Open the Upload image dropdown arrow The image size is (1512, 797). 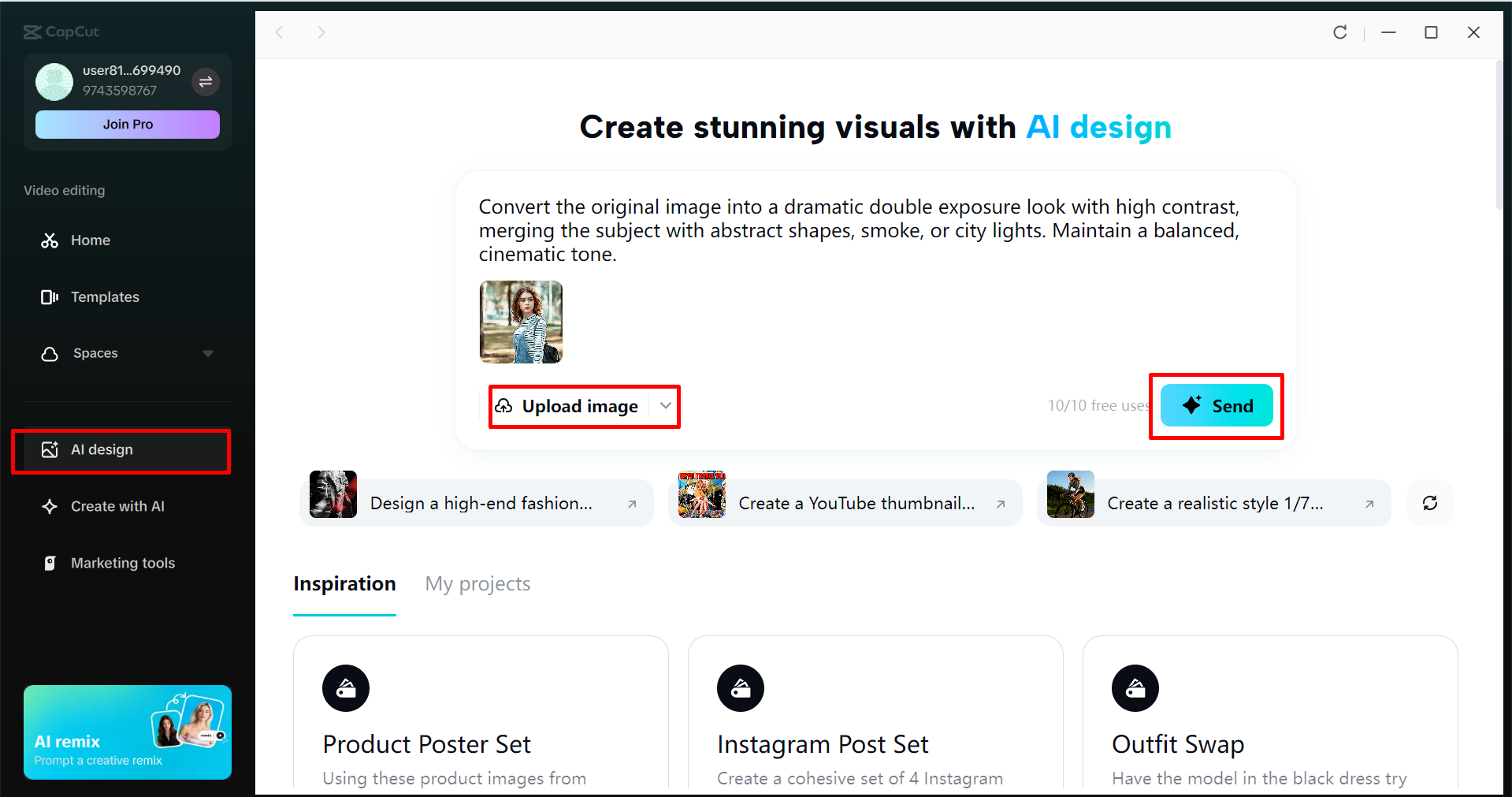click(664, 406)
